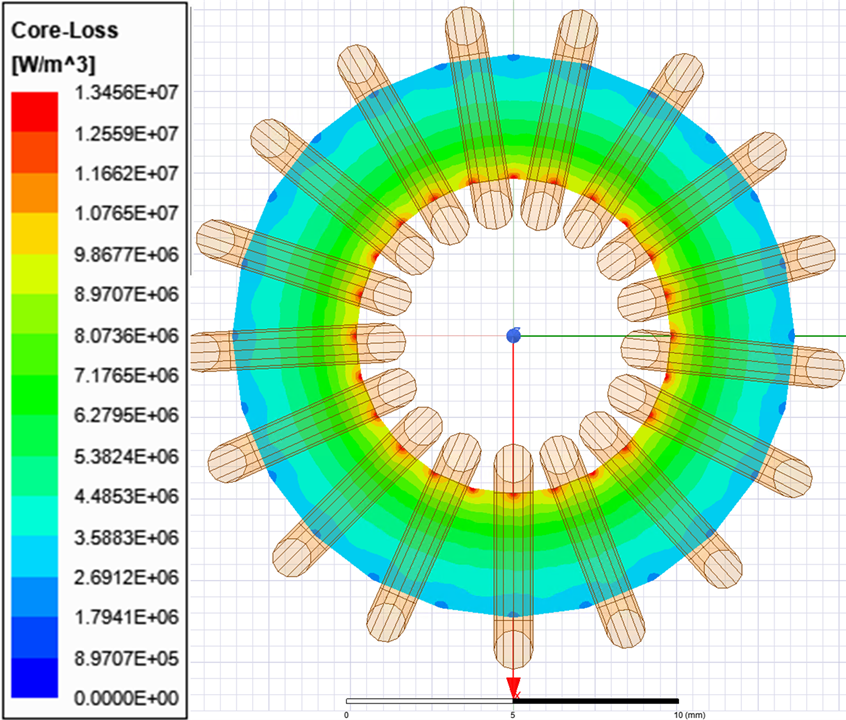Click green legend band above 6.2795E+06
846x720 pixels.
(33, 395)
